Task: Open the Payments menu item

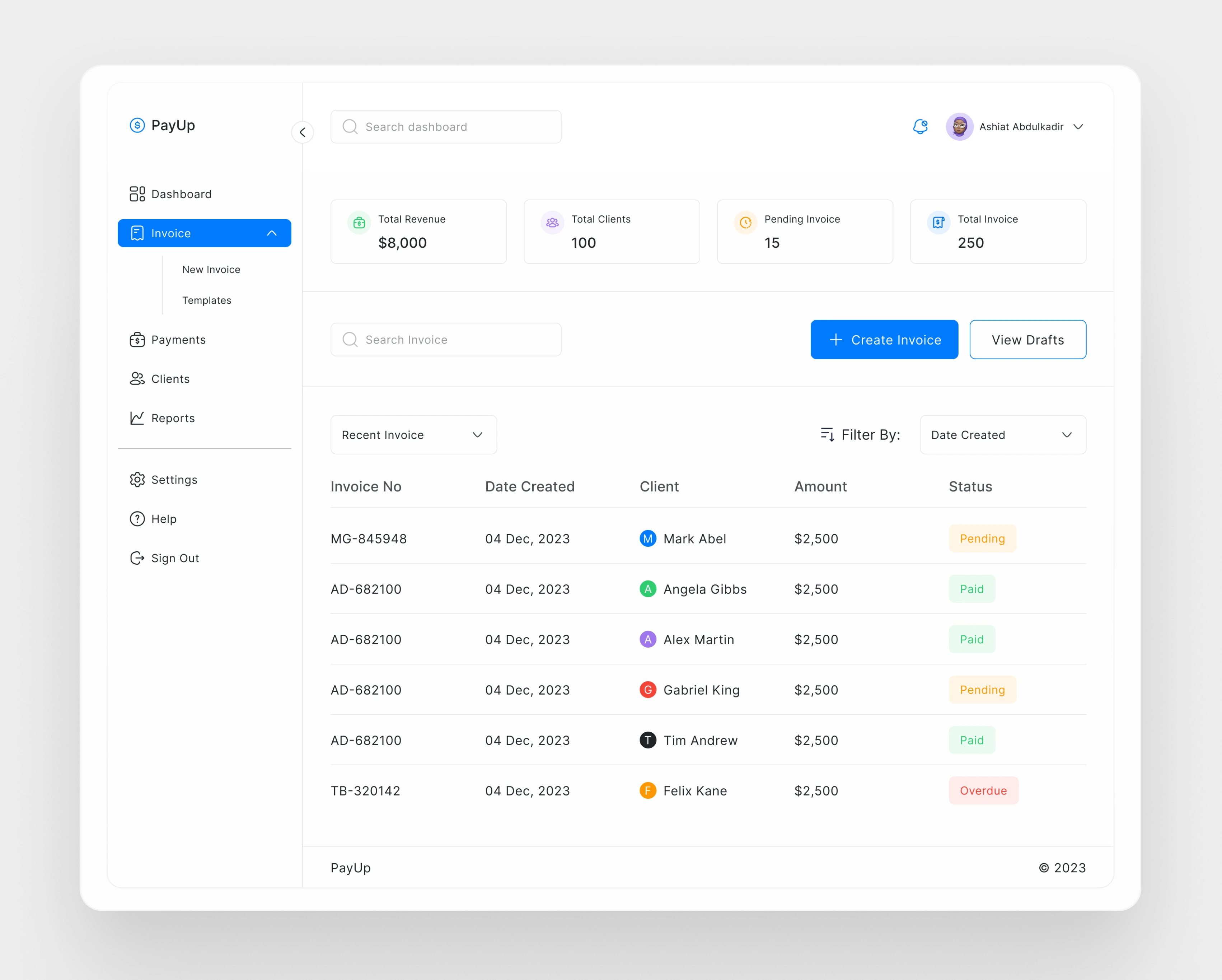Action: pos(178,340)
